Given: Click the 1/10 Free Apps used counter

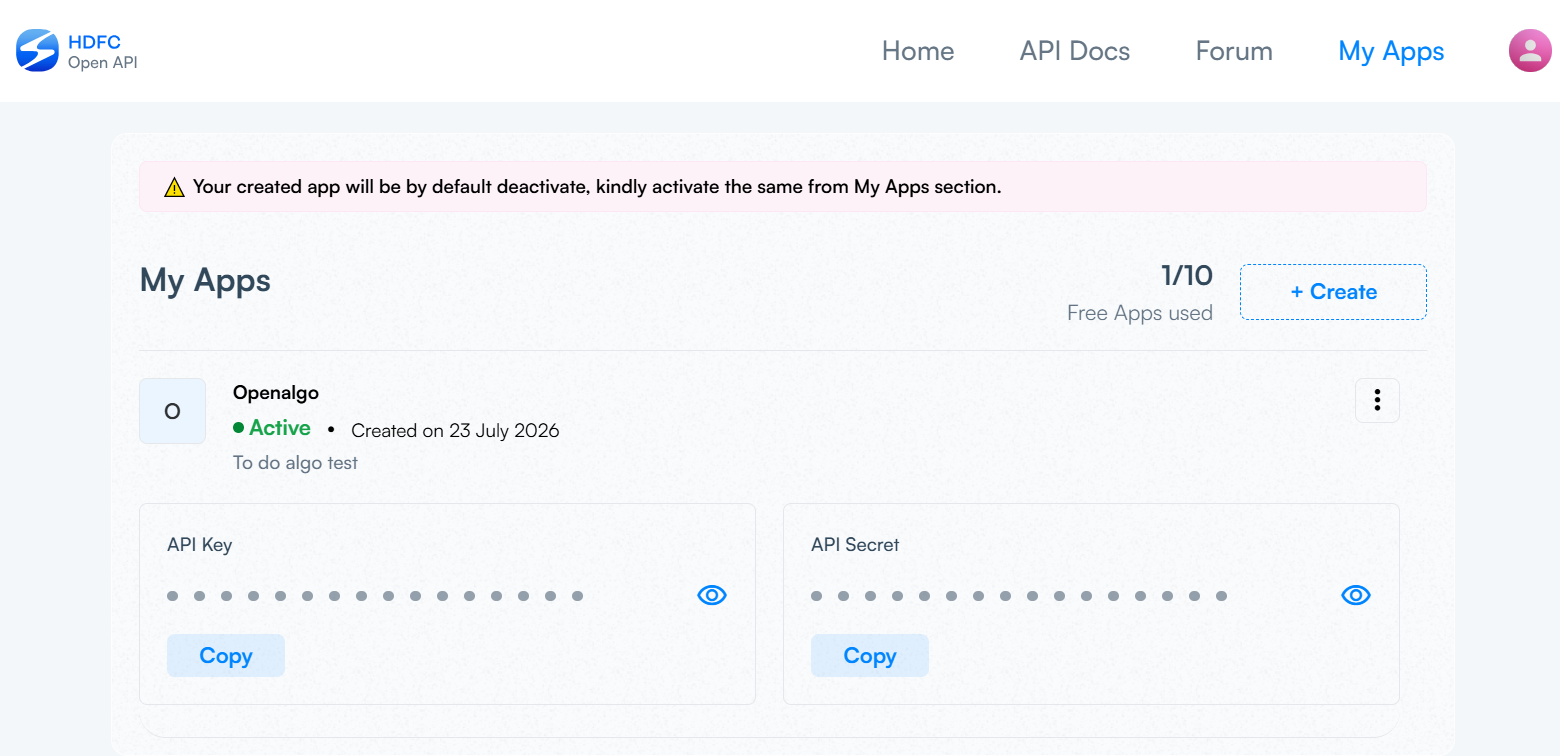Looking at the screenshot, I should 1140,292.
